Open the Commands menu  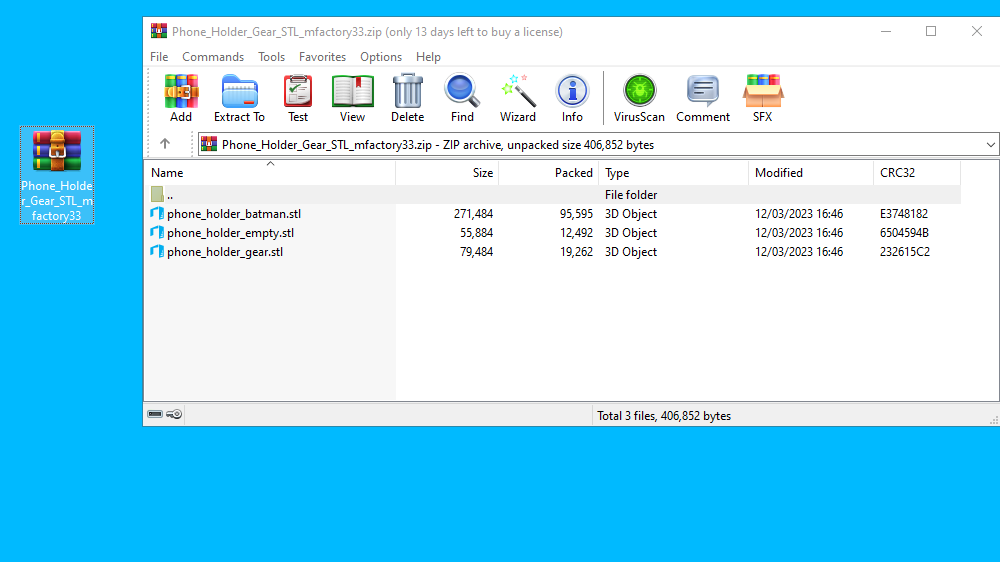[213, 57]
